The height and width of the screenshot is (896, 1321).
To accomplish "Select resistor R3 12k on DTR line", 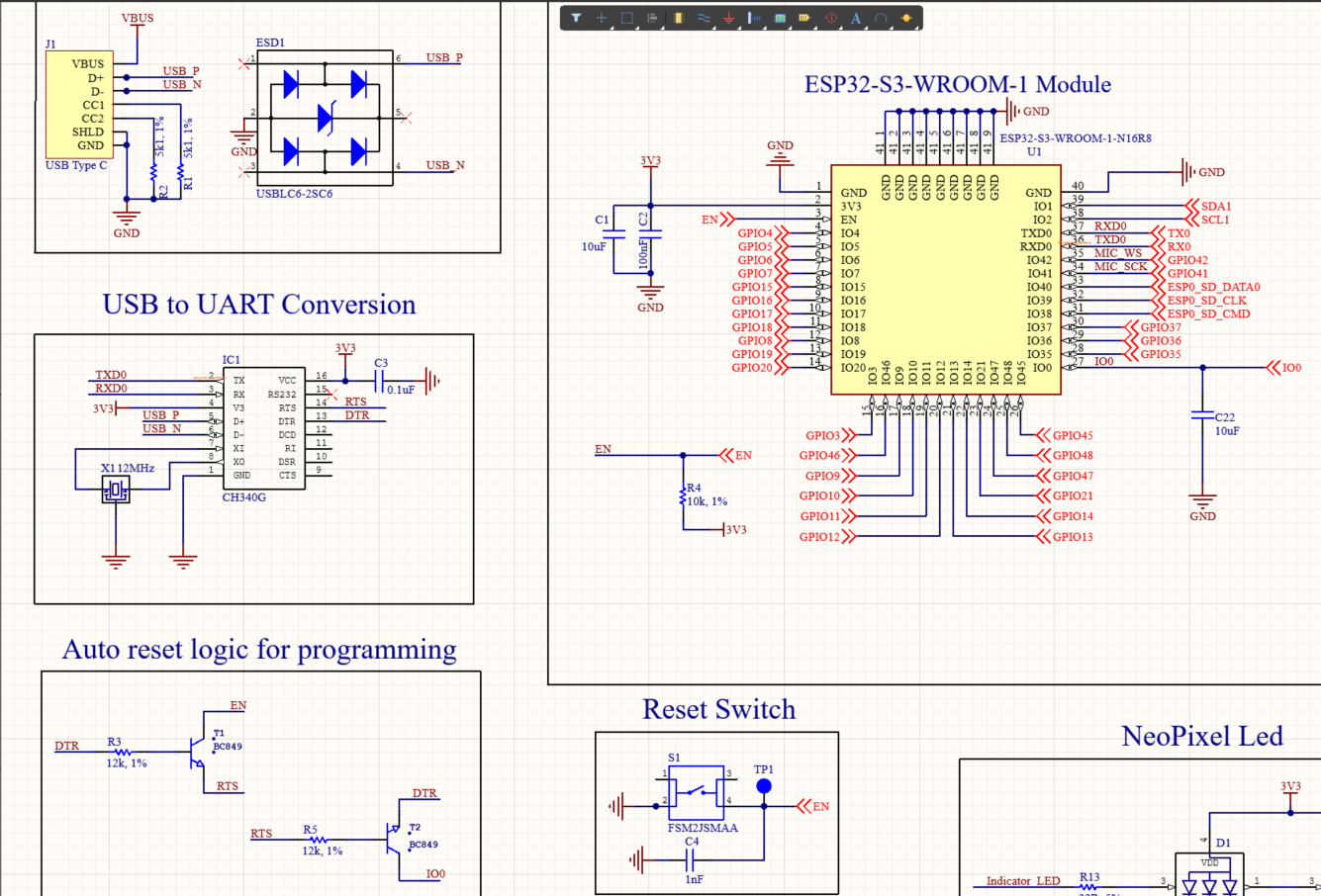I will pos(122,753).
